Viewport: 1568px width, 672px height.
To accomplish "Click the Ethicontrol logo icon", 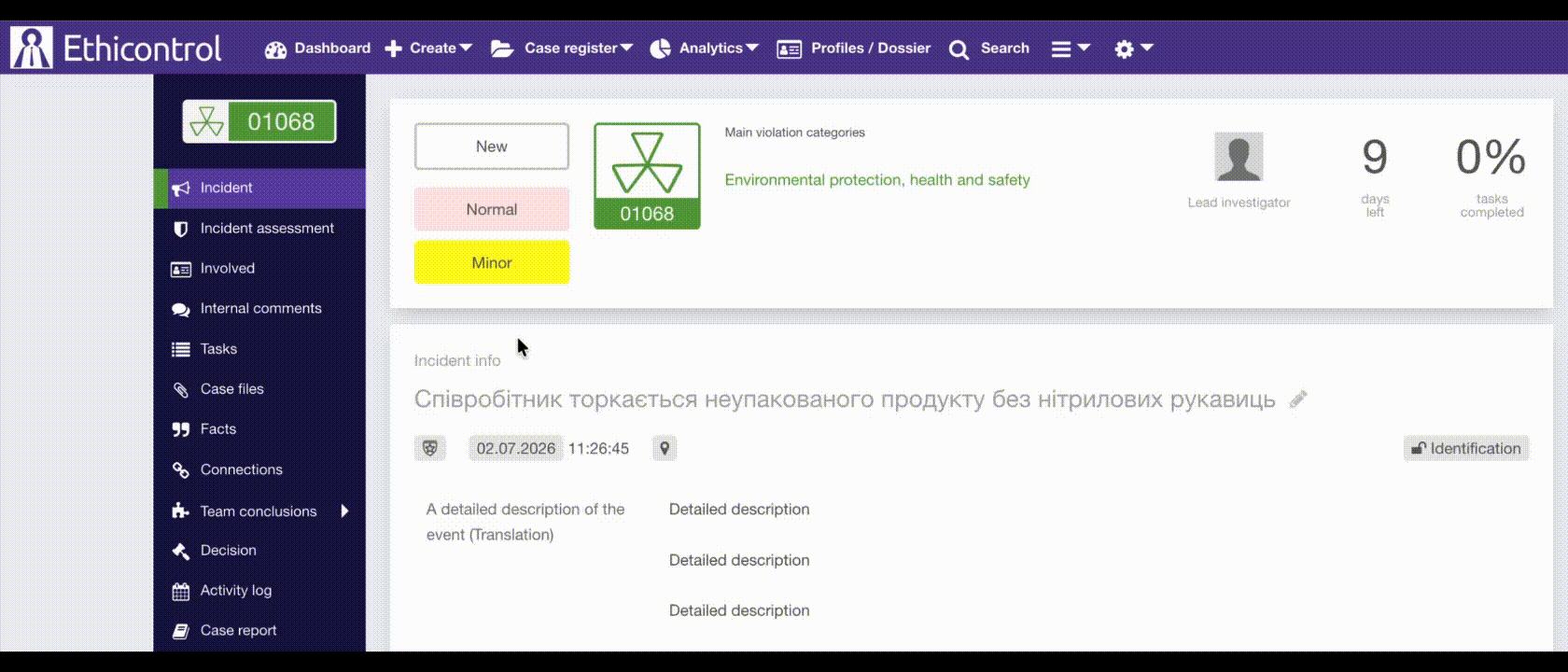I will [x=32, y=48].
